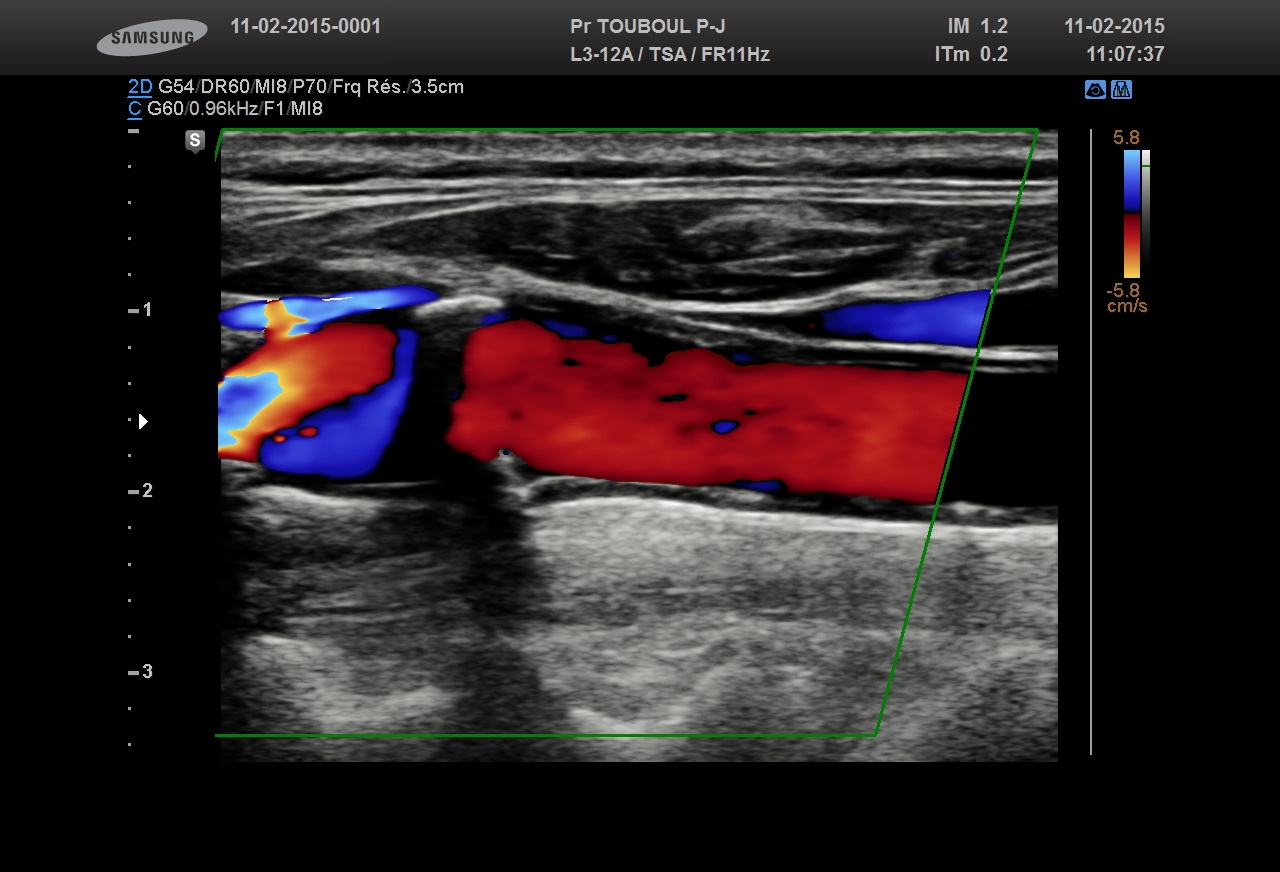The height and width of the screenshot is (872, 1280).
Task: Click the blue portion of velocity color bar
Action: pyautogui.click(x=1131, y=180)
